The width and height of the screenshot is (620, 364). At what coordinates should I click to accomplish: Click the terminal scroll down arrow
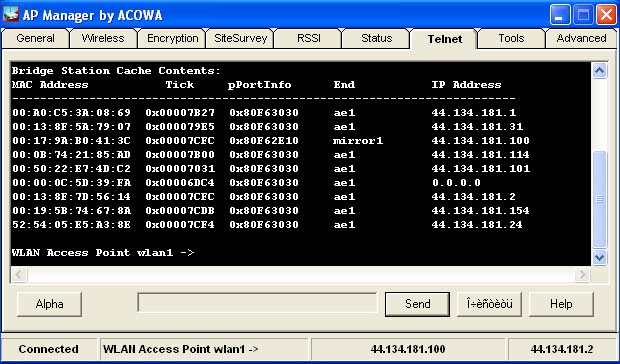pyautogui.click(x=599, y=257)
